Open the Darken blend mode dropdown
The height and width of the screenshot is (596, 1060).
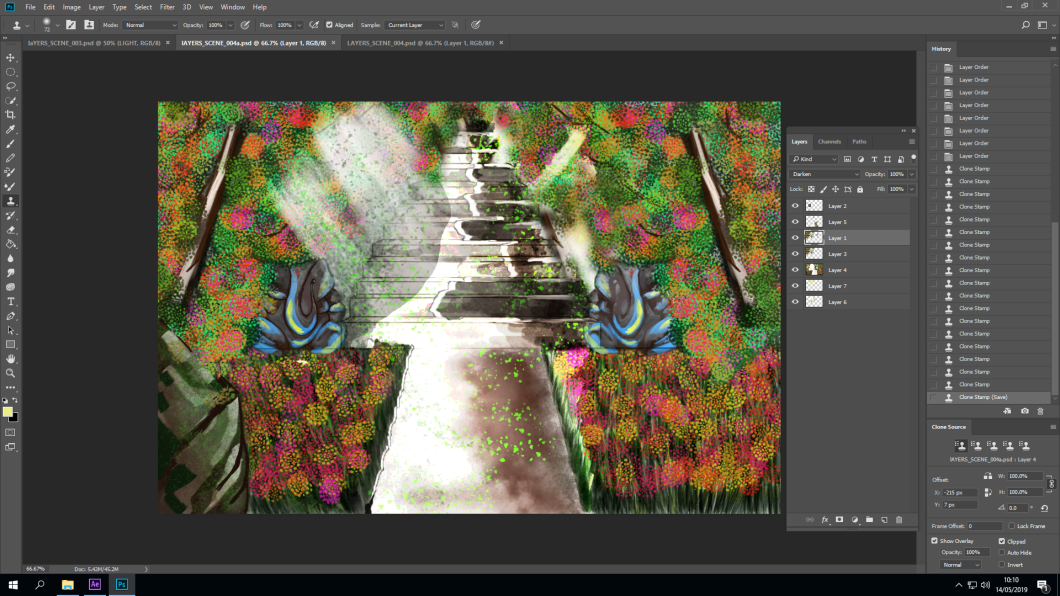(x=825, y=174)
